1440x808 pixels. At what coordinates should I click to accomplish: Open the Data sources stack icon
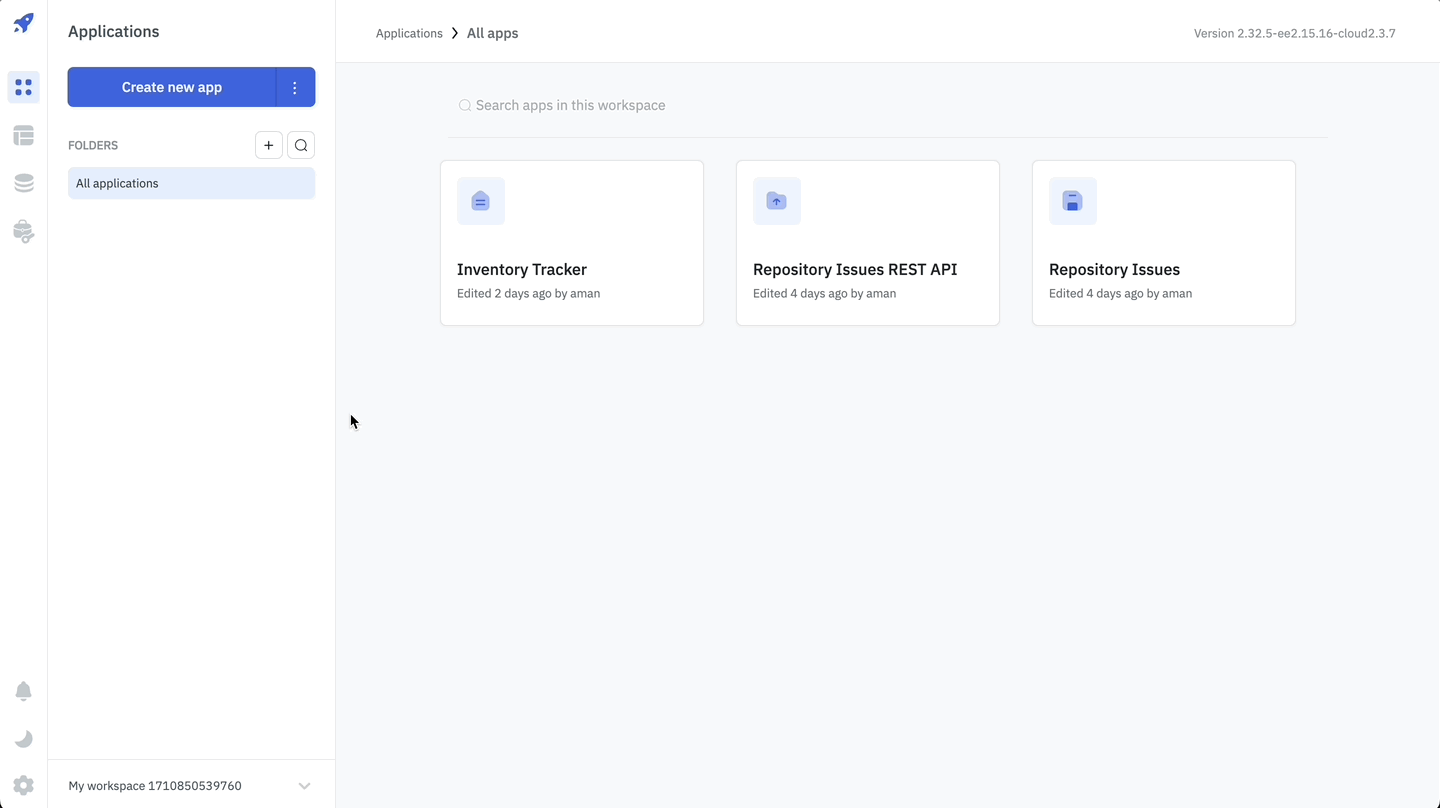click(x=24, y=183)
